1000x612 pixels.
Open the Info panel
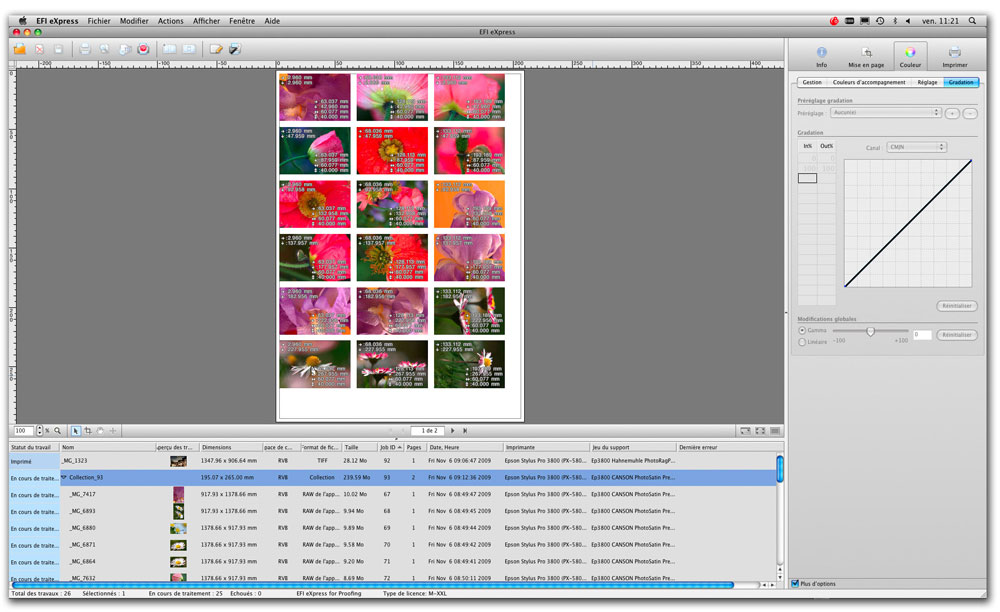point(821,56)
